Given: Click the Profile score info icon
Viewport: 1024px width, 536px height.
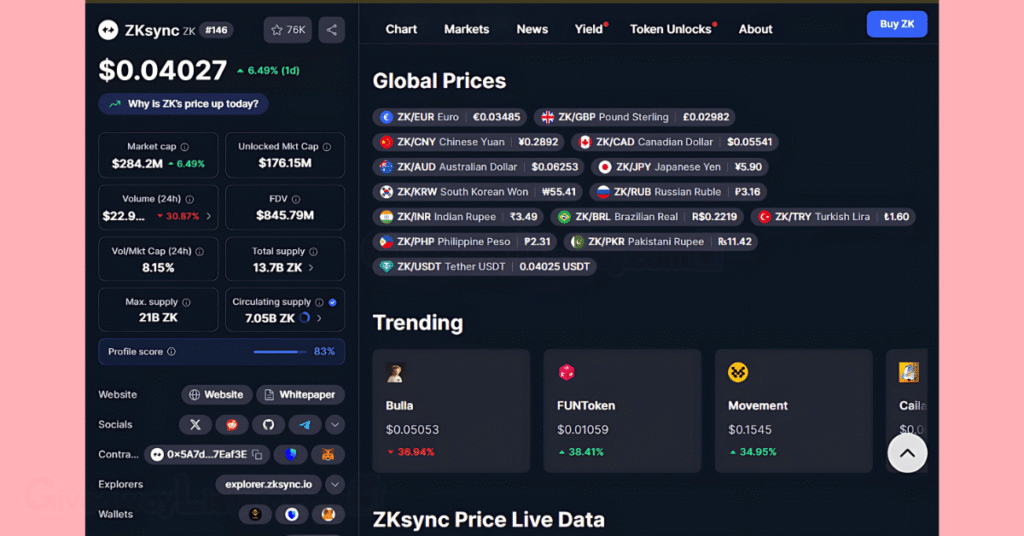Looking at the screenshot, I should point(171,351).
